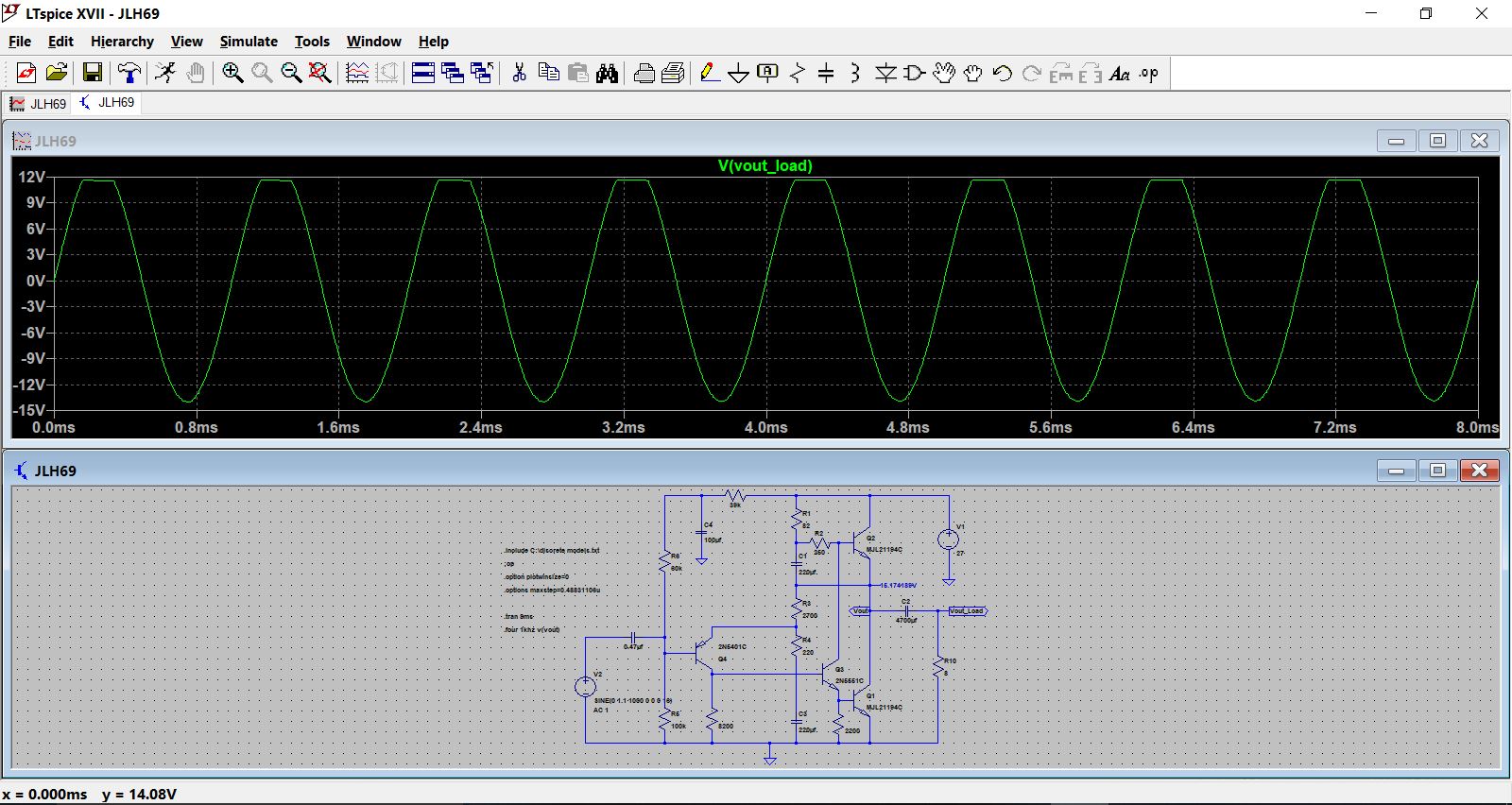Click the Rotate component icon
This screenshot has height=805, width=1512.
[x=1061, y=73]
